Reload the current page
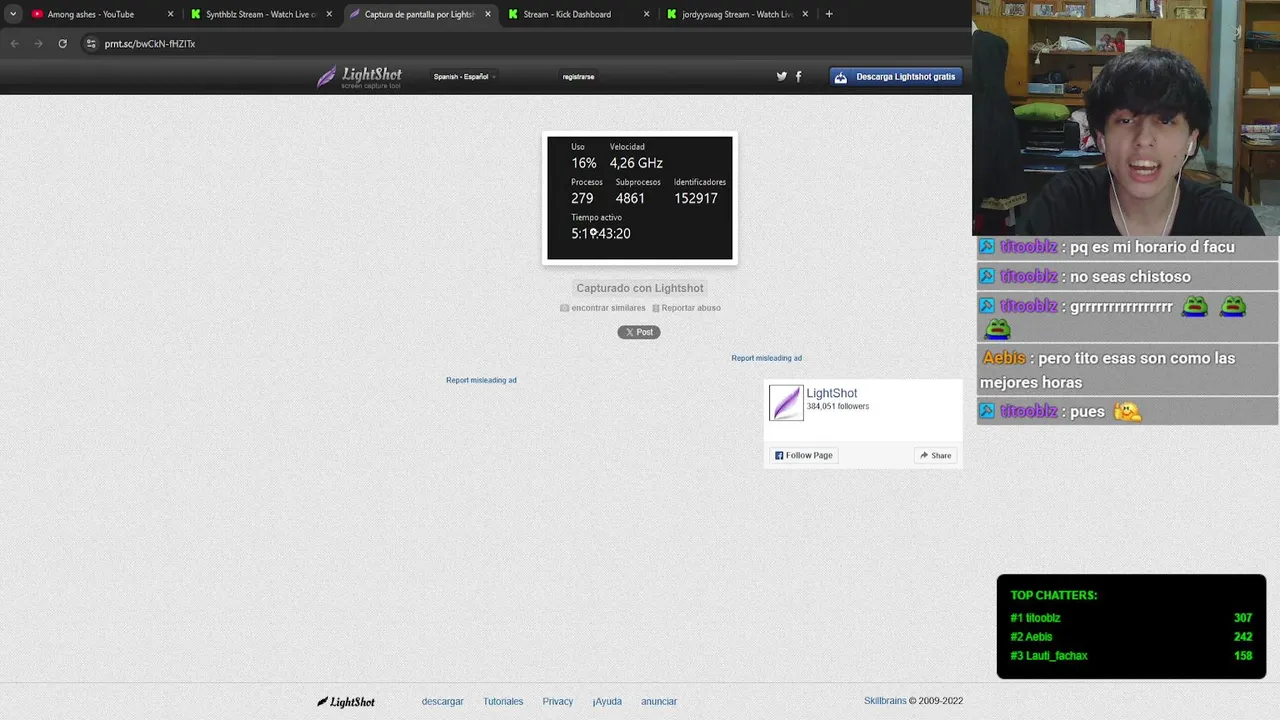This screenshot has height=720, width=1280. (62, 44)
